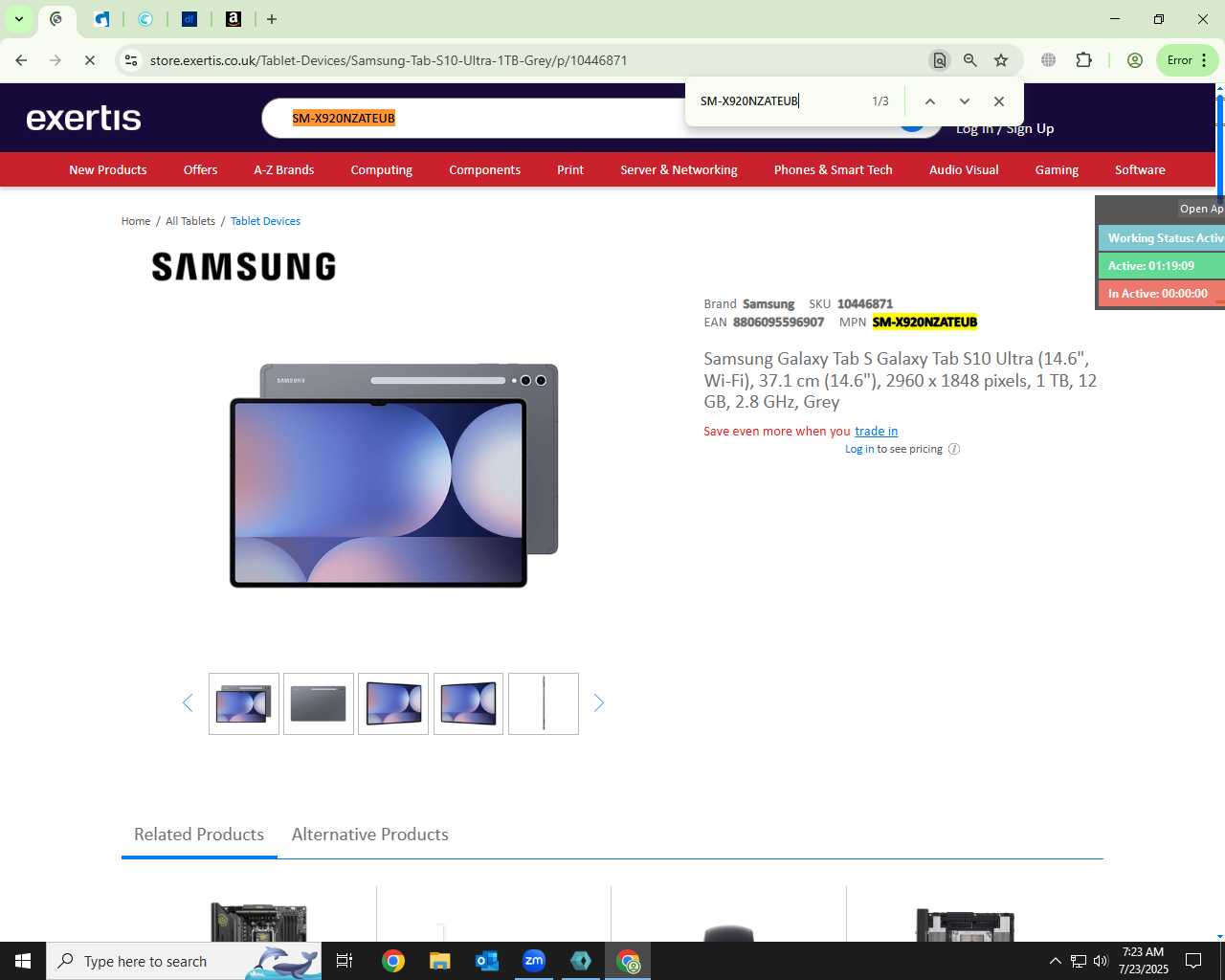Switch to Related Products tab

click(x=199, y=835)
